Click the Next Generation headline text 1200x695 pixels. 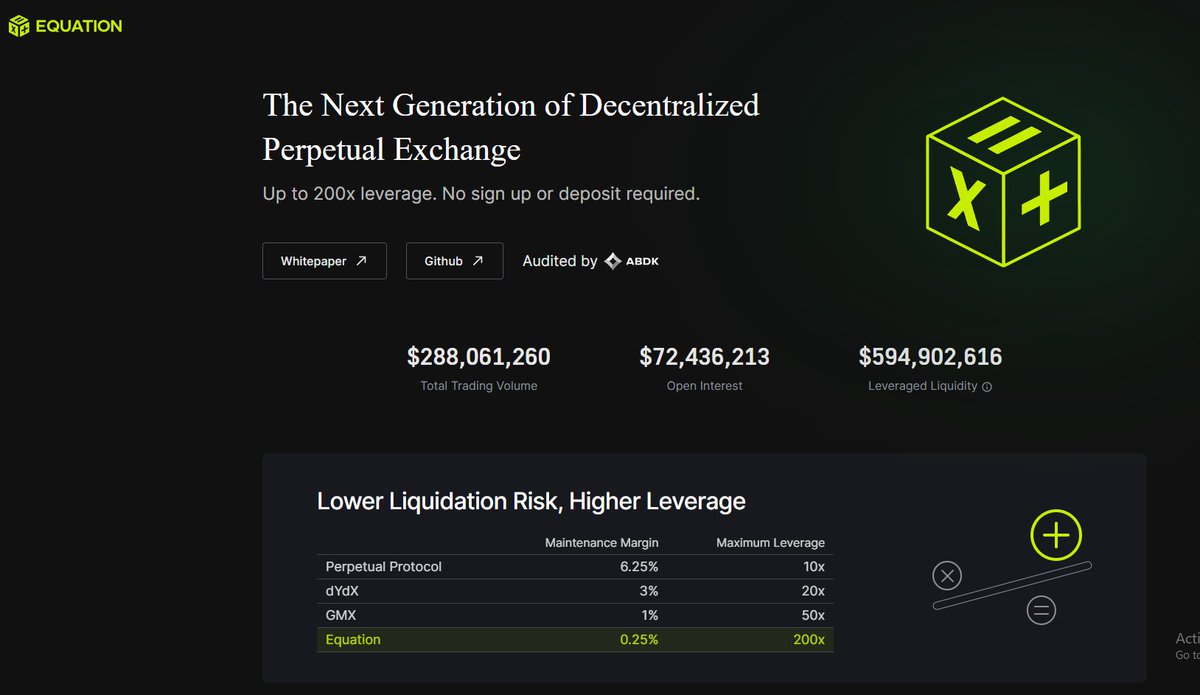(511, 126)
